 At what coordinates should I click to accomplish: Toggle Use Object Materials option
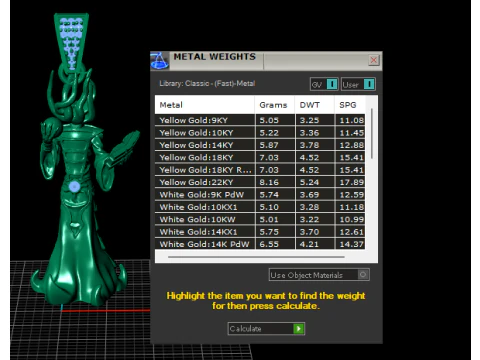click(x=319, y=275)
